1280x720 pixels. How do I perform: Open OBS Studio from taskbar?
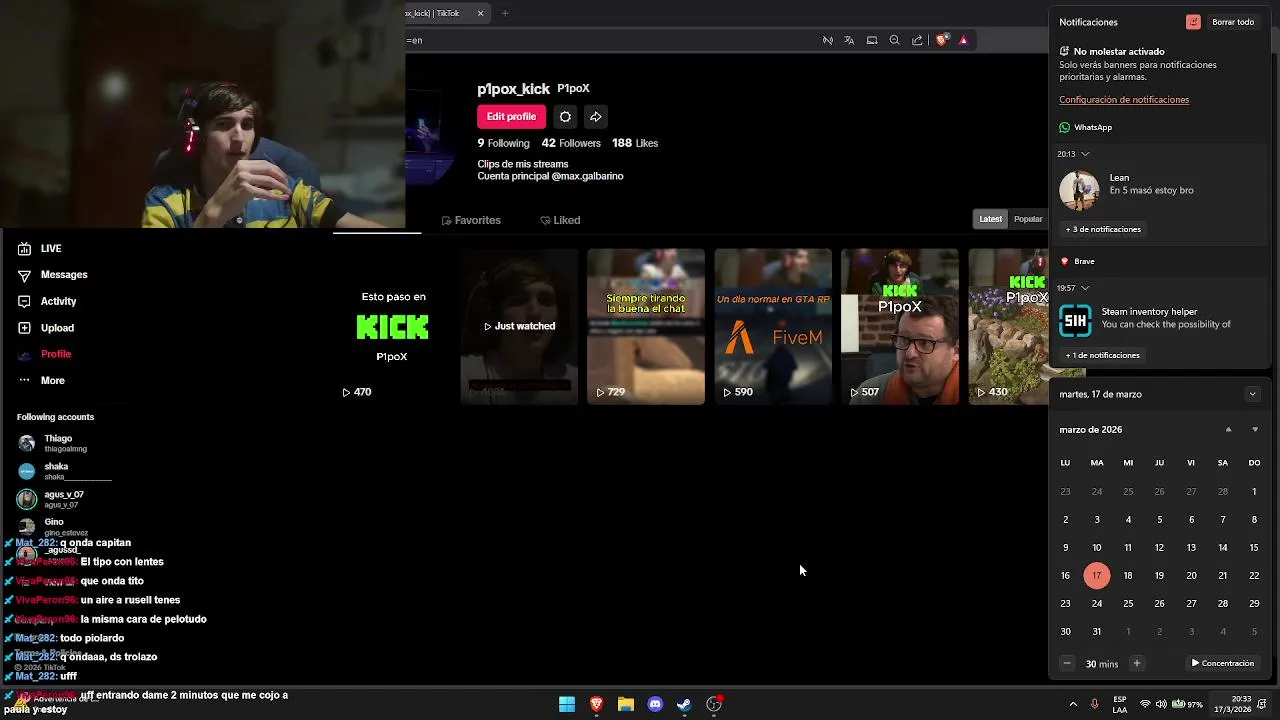click(x=714, y=704)
